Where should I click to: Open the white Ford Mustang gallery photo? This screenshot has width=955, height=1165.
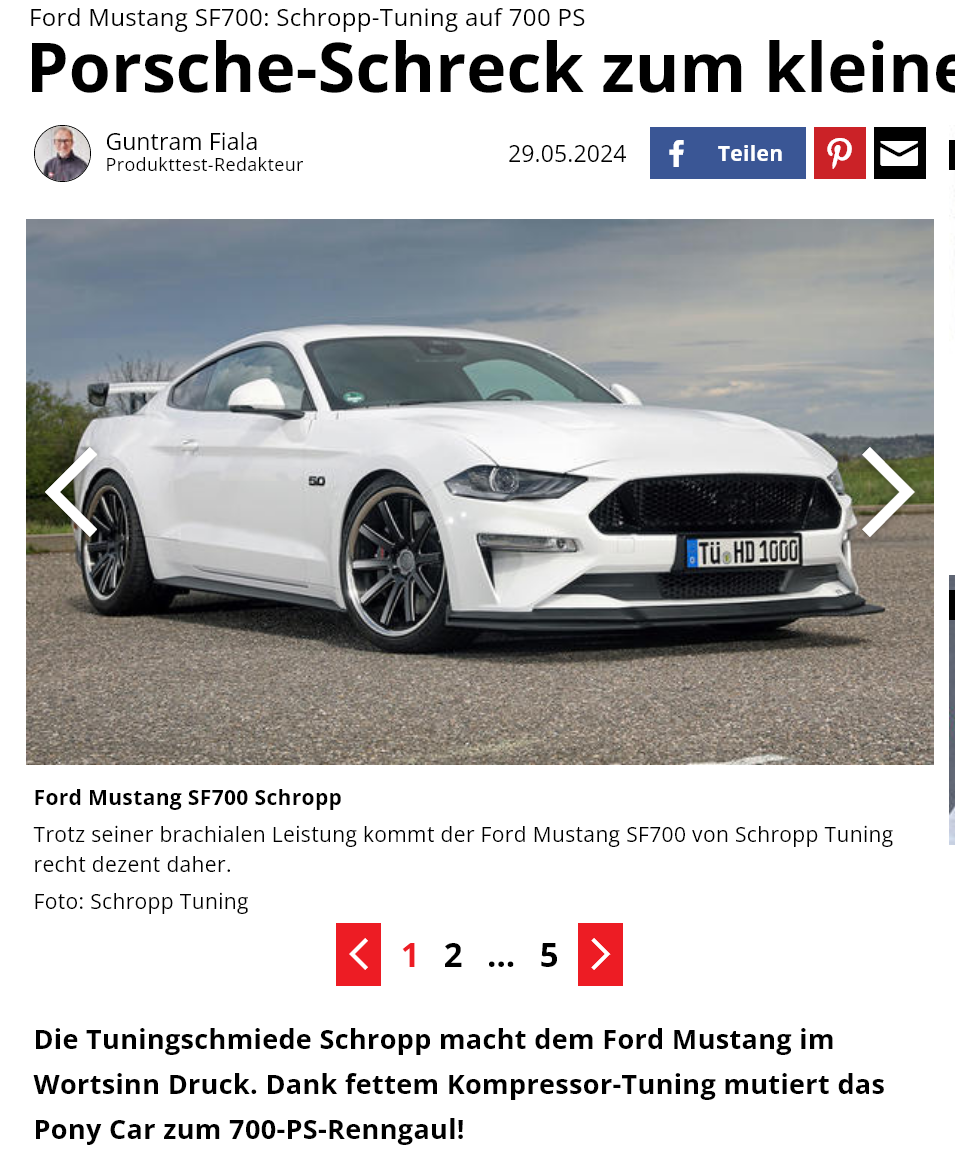point(479,491)
